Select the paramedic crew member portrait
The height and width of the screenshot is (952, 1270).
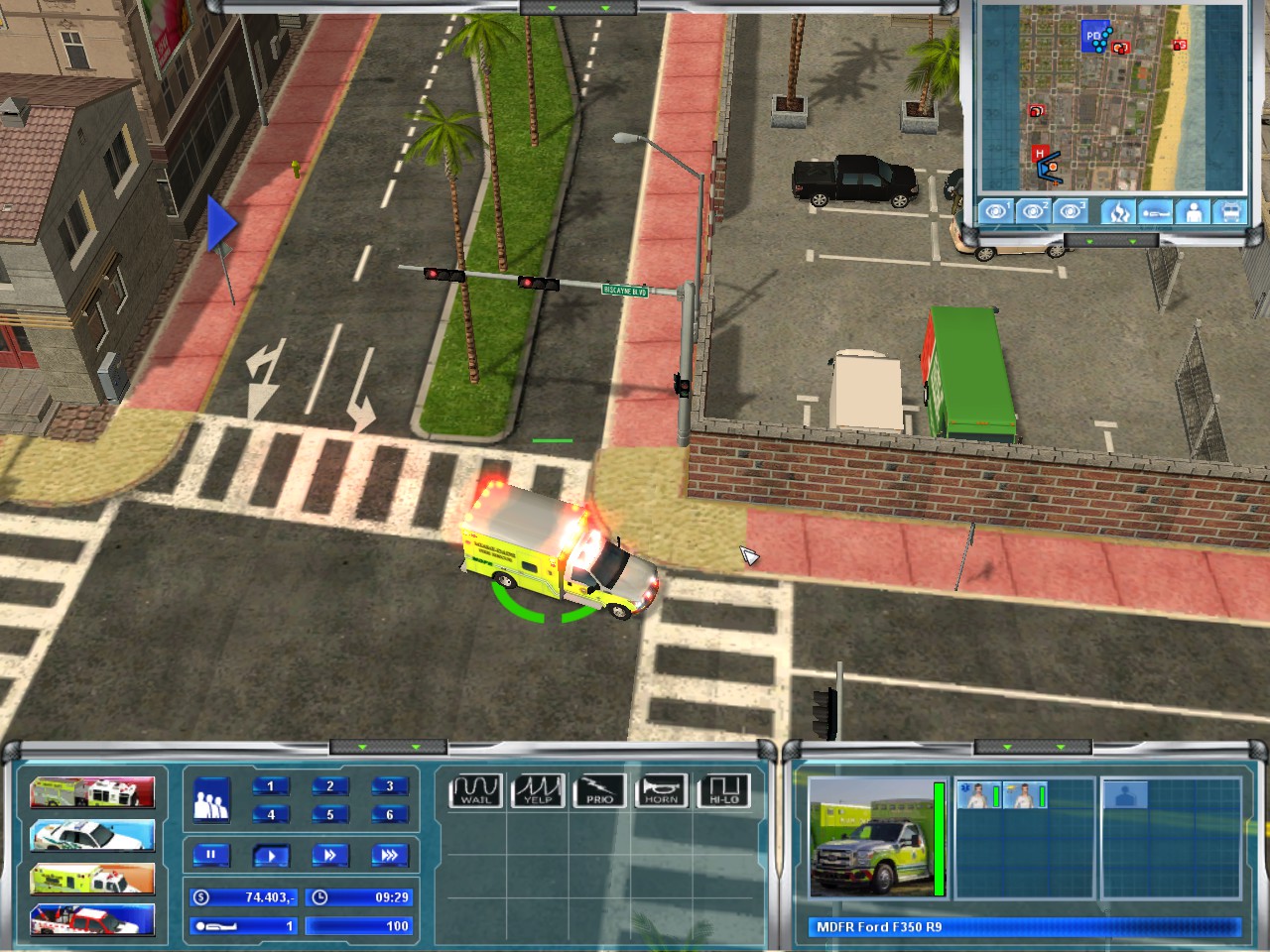pos(978,795)
